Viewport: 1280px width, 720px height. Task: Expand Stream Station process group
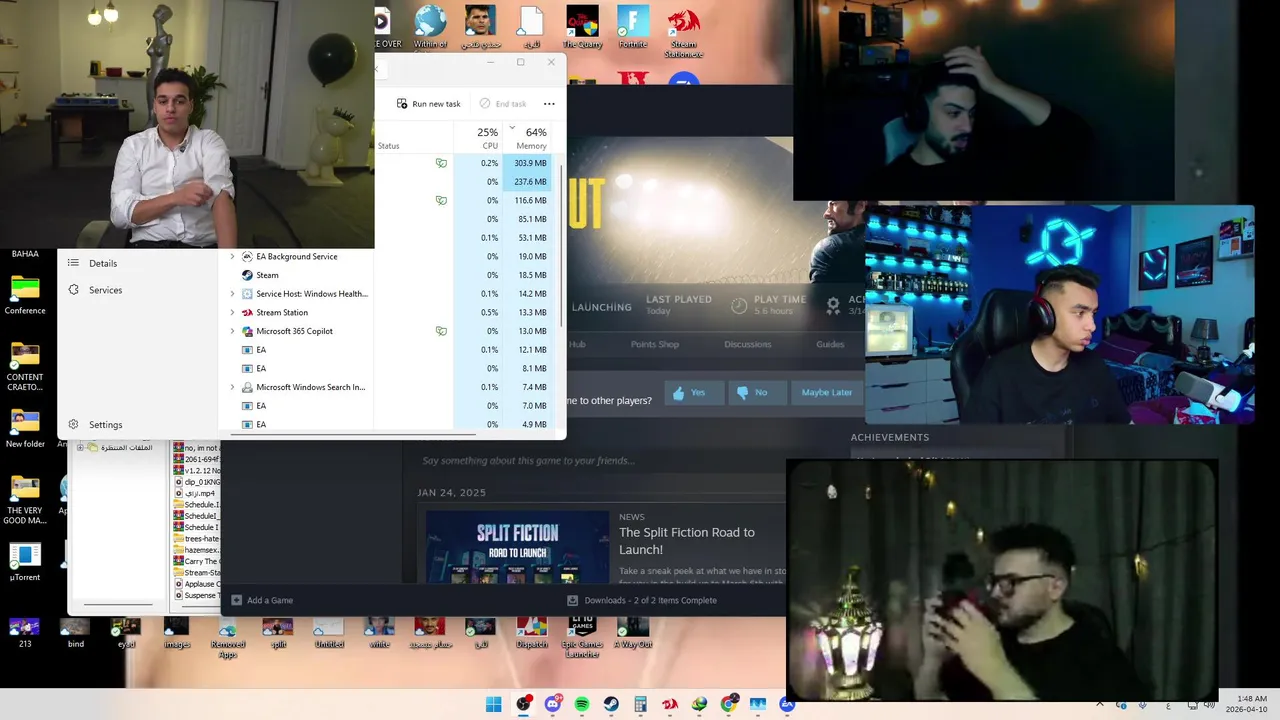(233, 313)
